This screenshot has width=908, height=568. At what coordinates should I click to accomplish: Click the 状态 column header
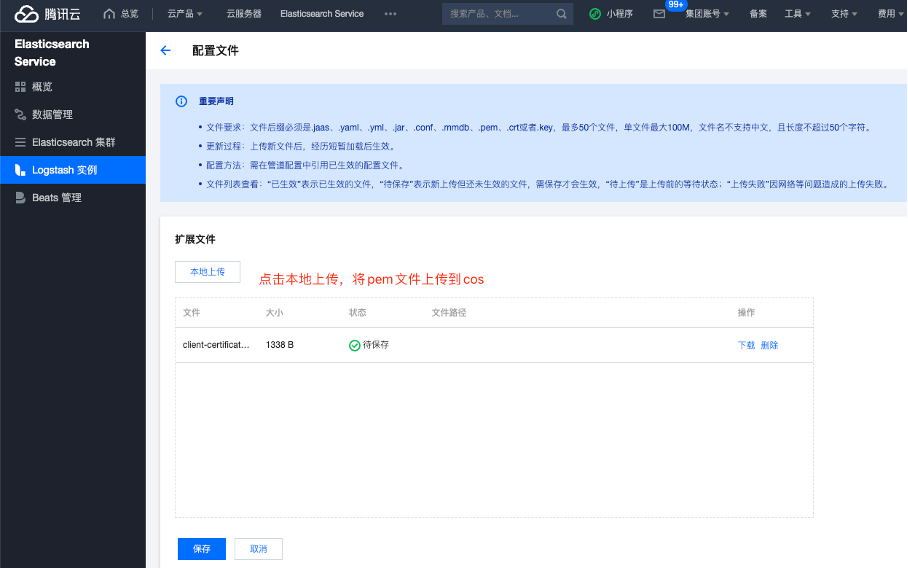point(357,313)
